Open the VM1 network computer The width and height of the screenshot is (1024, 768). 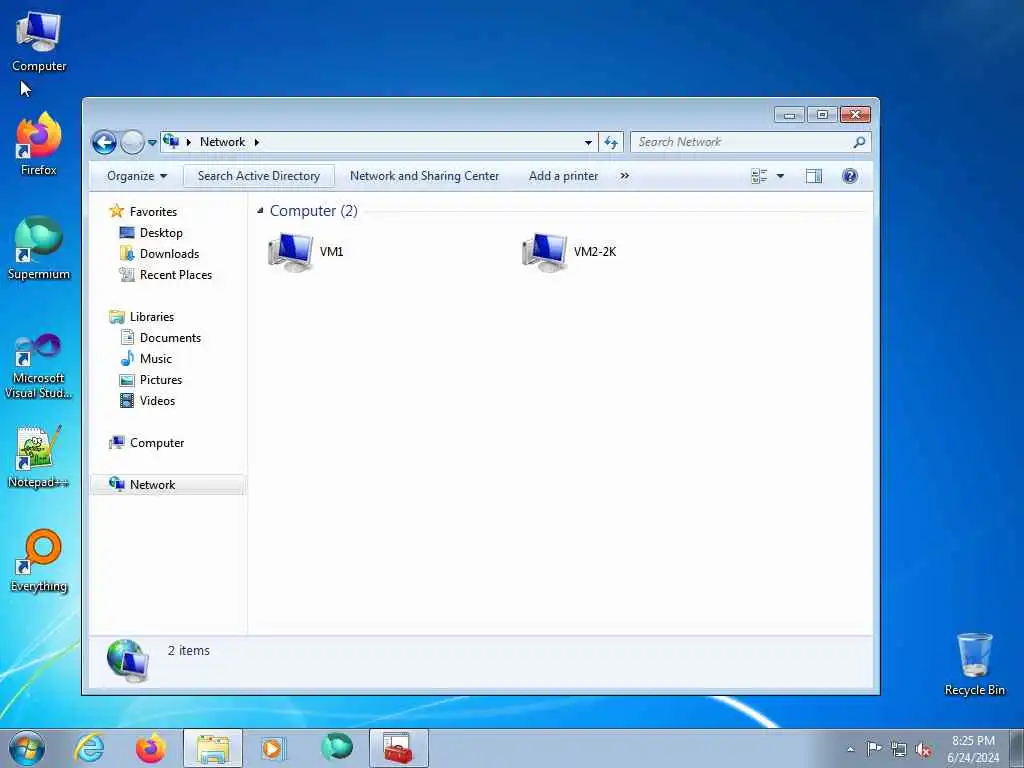306,252
